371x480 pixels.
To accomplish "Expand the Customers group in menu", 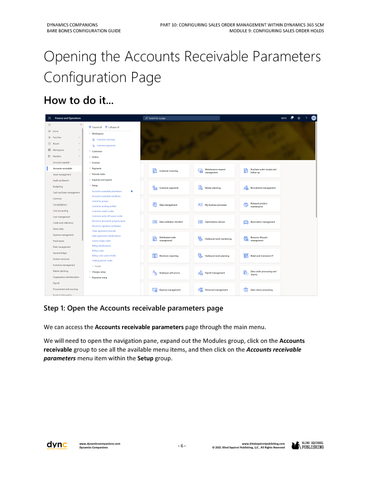I will (x=90, y=151).
